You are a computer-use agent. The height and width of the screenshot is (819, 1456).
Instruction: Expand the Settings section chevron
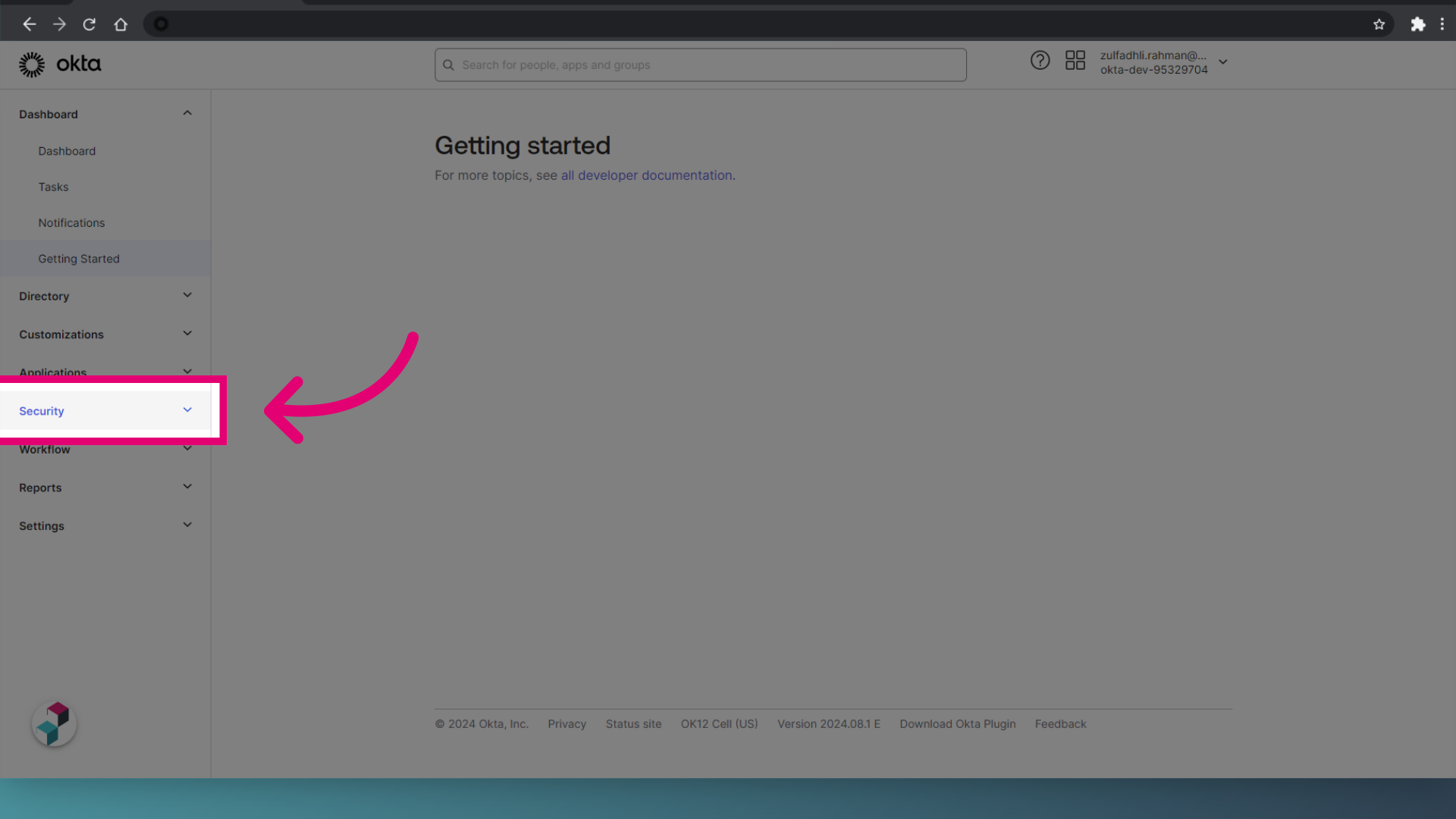tap(187, 525)
